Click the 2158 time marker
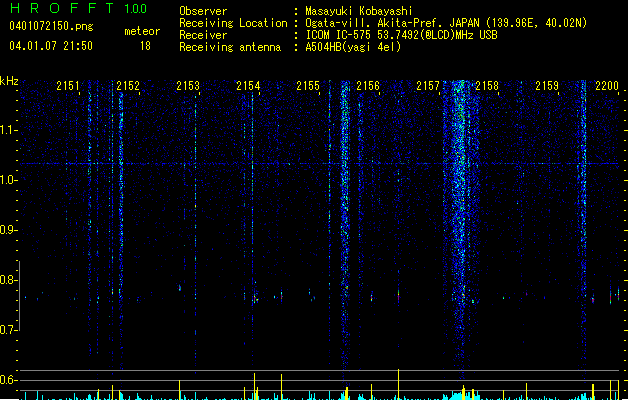This screenshot has width=629, height=400. 487,86
